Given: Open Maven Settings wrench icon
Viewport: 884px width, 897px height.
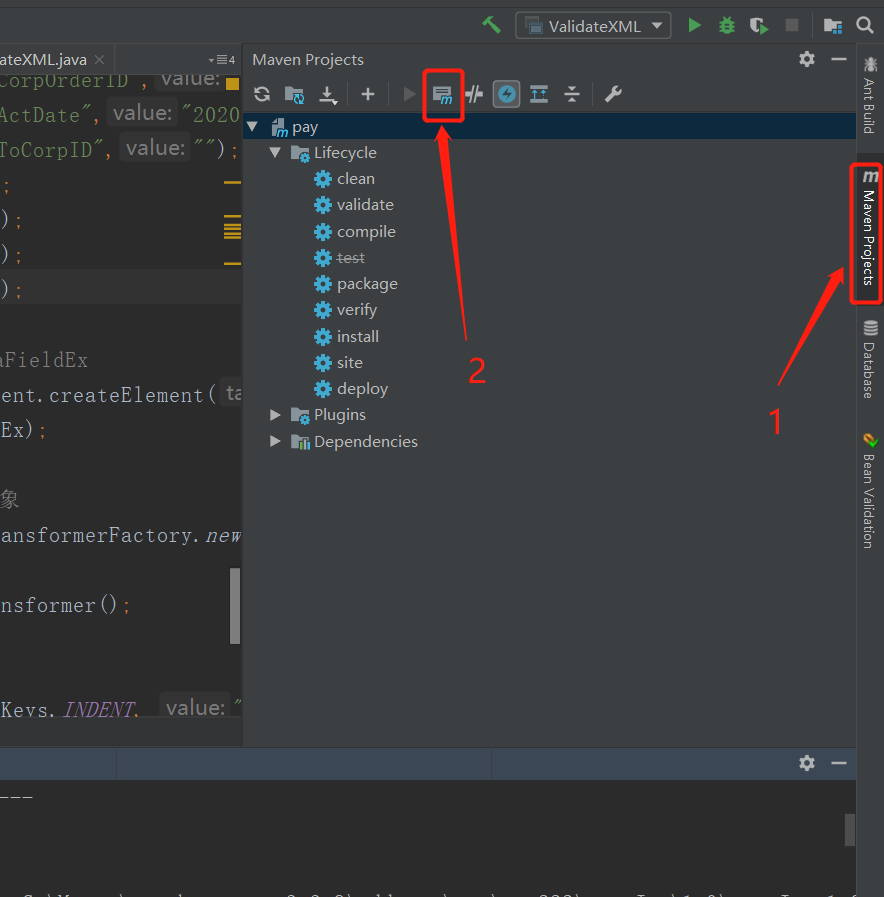Looking at the screenshot, I should click(613, 94).
